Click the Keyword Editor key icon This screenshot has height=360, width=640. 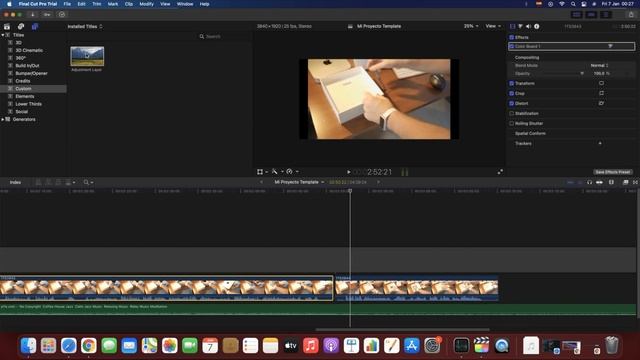47,15
